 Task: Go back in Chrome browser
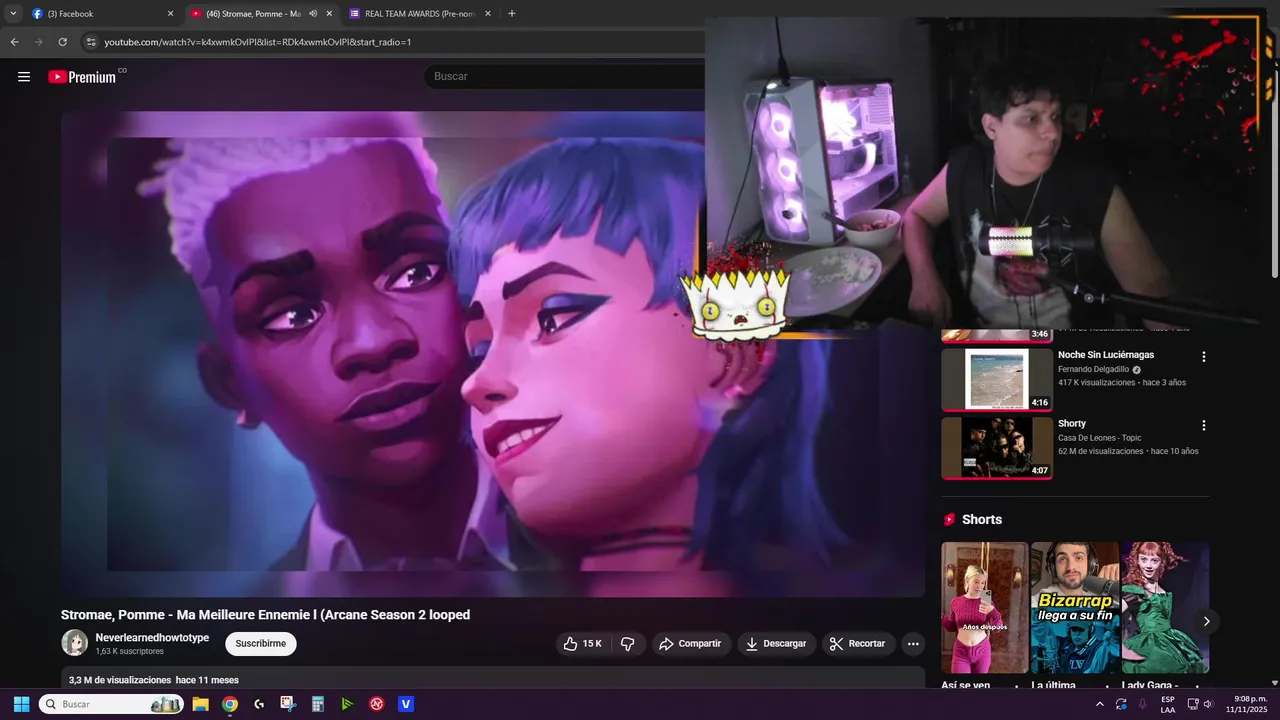(x=14, y=42)
